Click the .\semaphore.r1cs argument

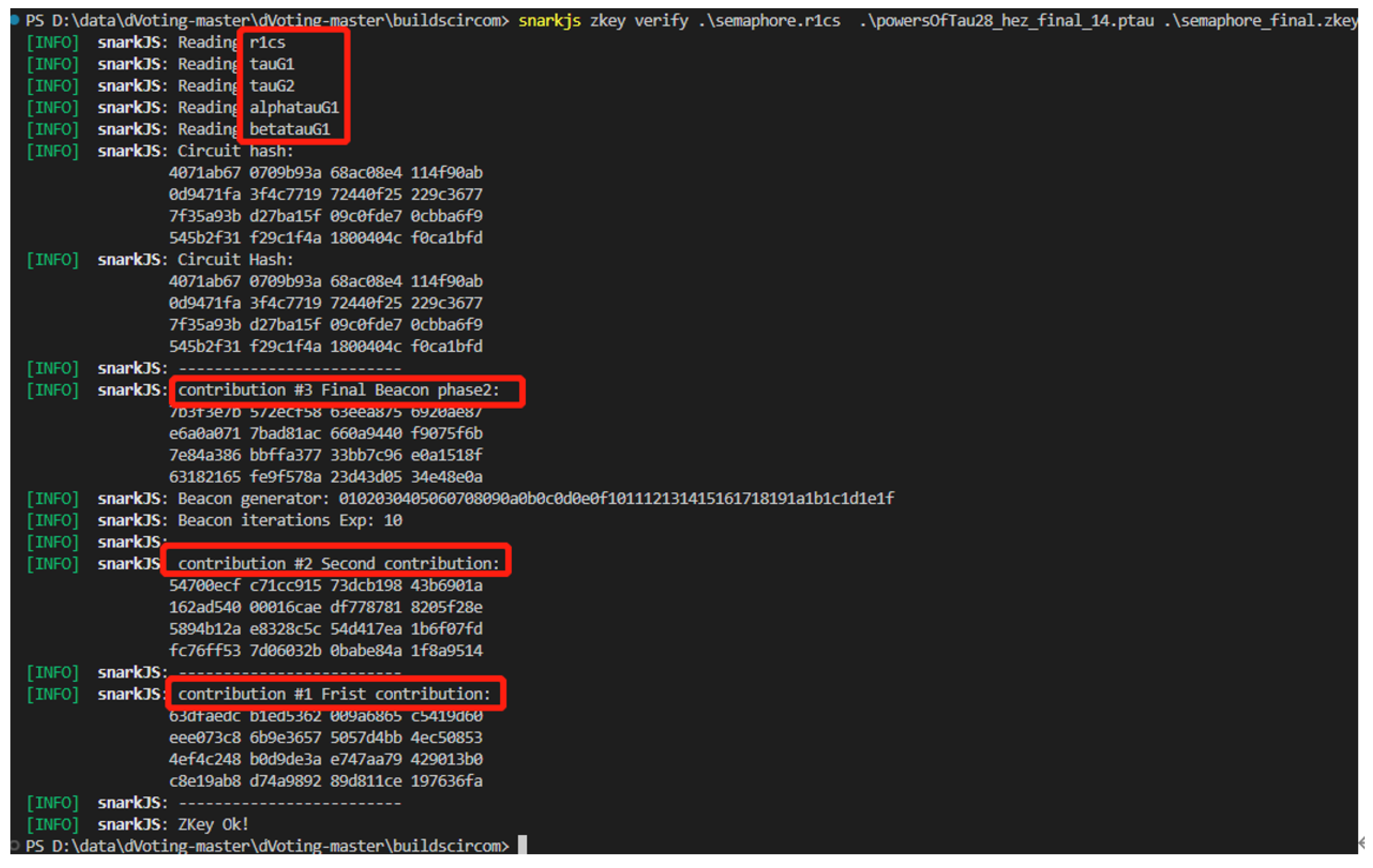(770, 21)
